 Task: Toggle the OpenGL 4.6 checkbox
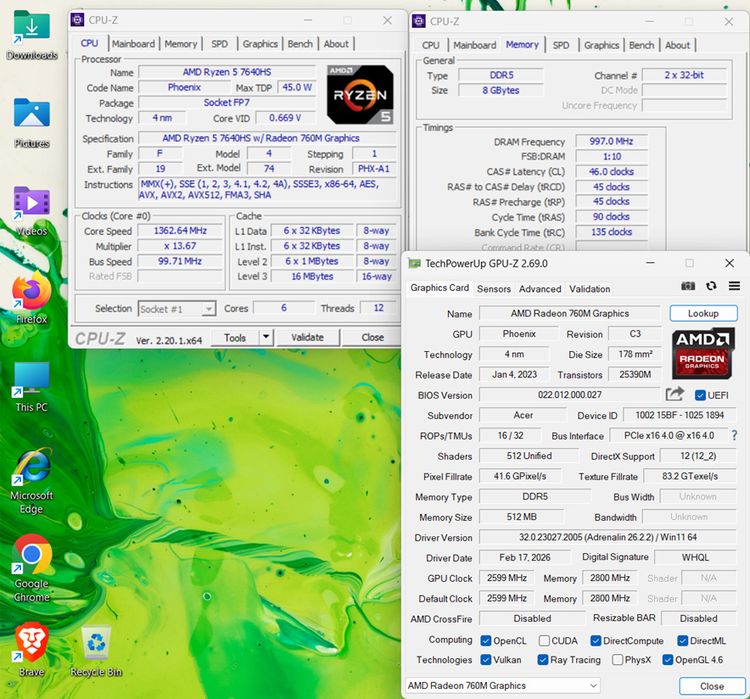[x=668, y=660]
